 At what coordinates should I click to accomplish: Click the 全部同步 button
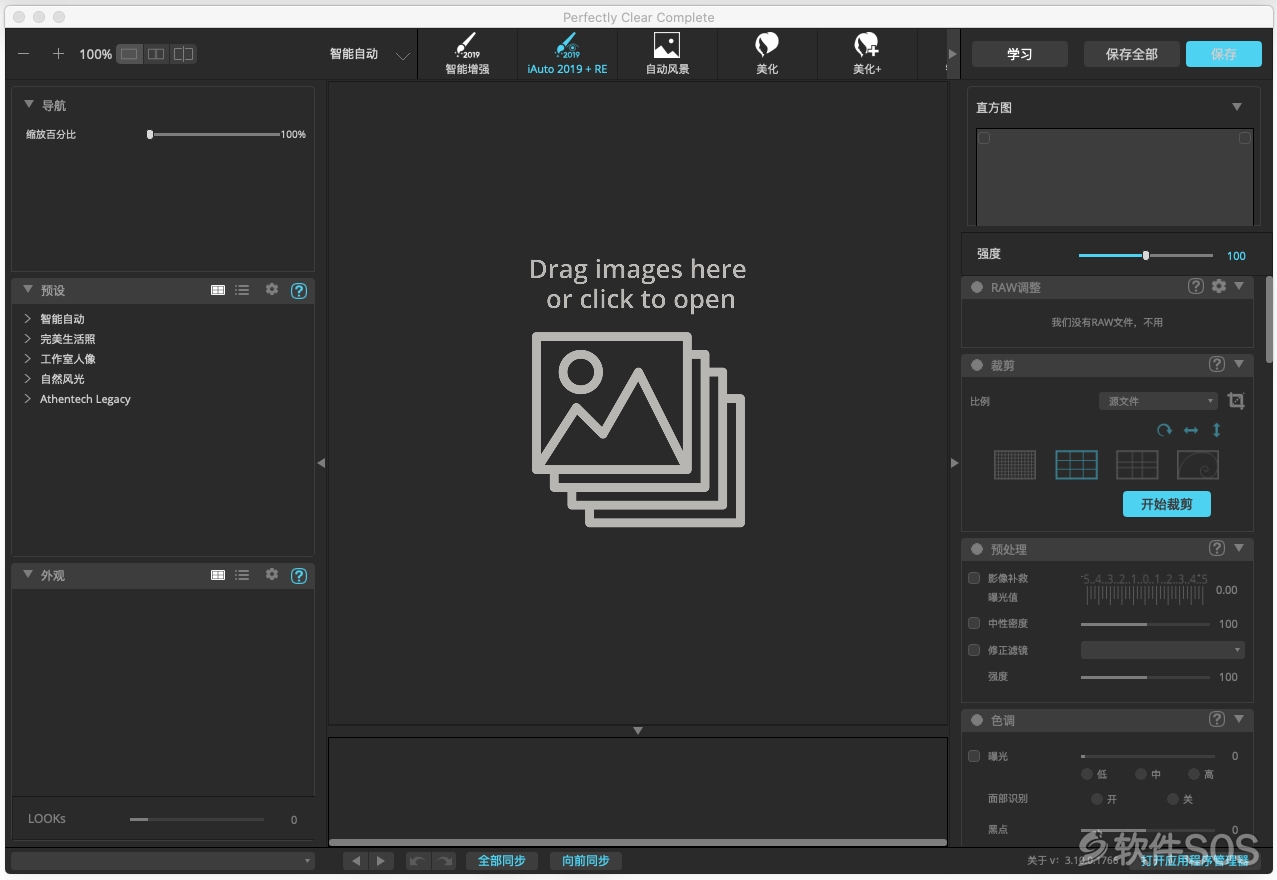click(502, 861)
